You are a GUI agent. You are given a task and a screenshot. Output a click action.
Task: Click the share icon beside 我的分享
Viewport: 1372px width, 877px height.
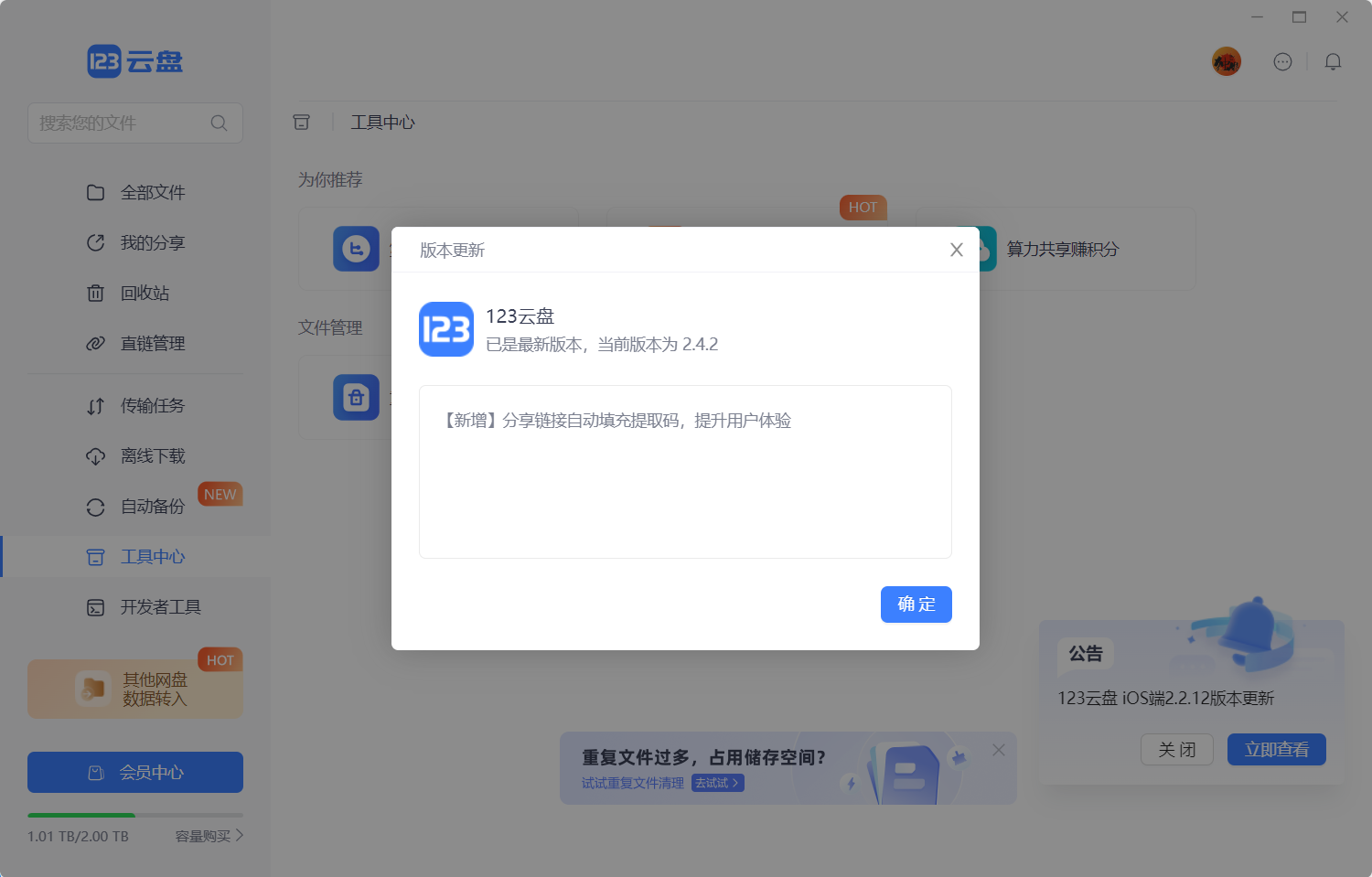click(x=95, y=242)
